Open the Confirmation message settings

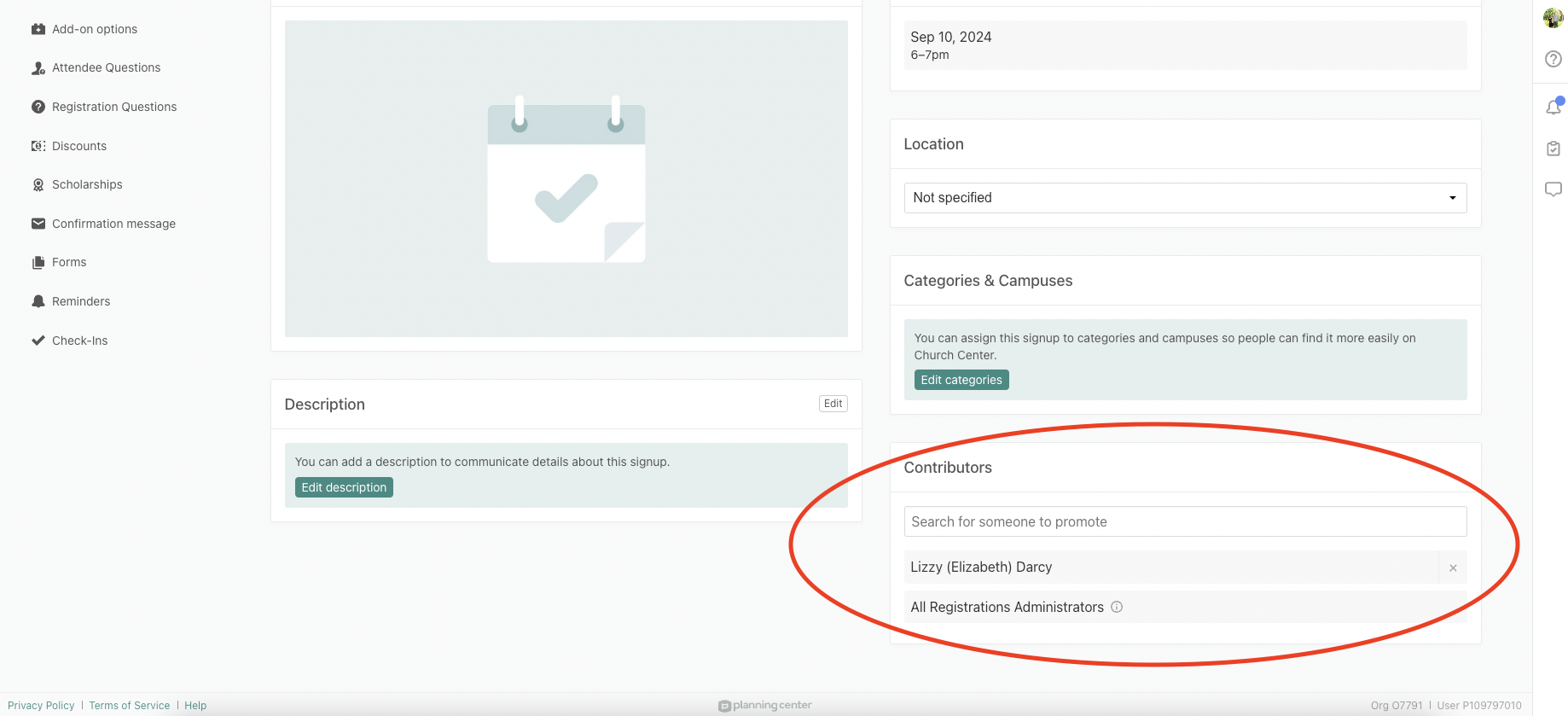click(x=113, y=224)
